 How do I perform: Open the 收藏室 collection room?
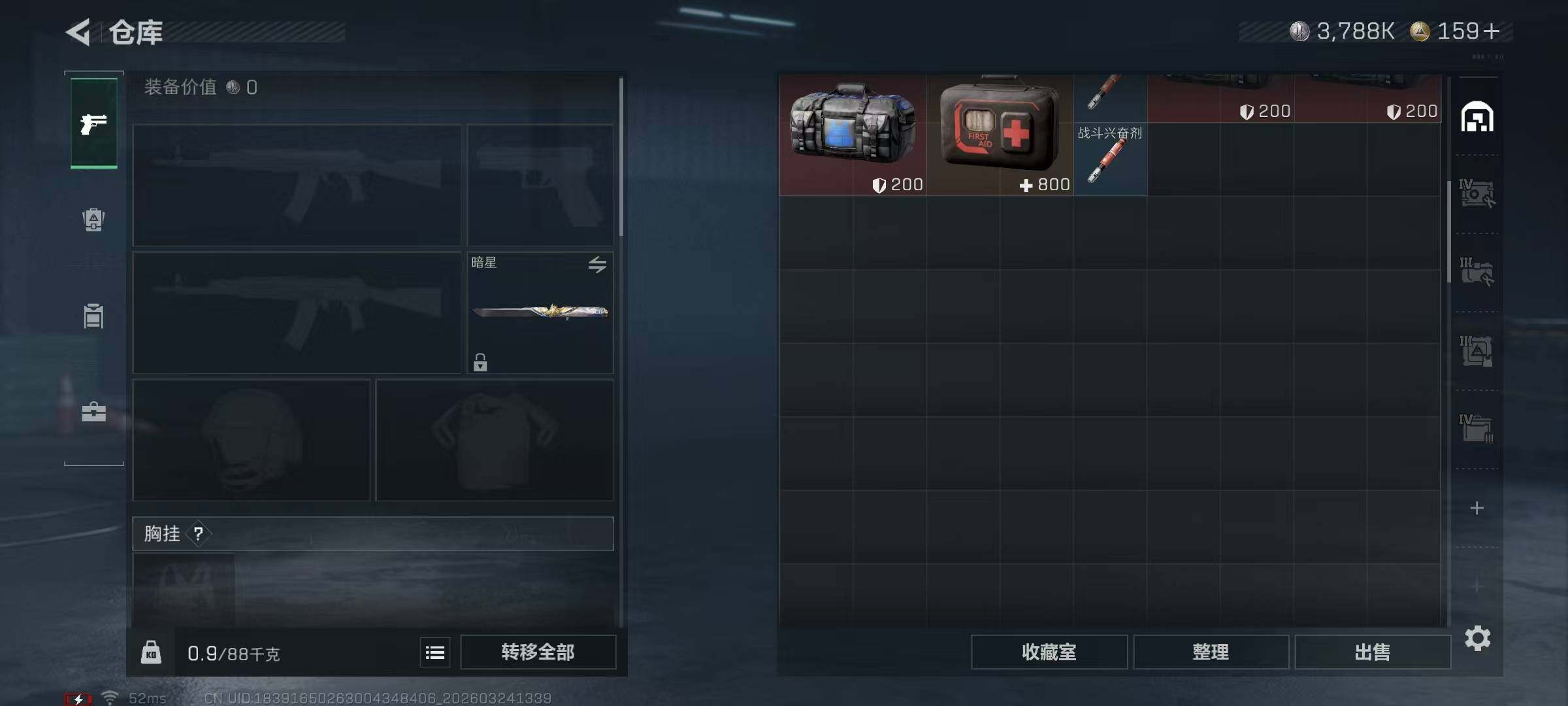1049,652
